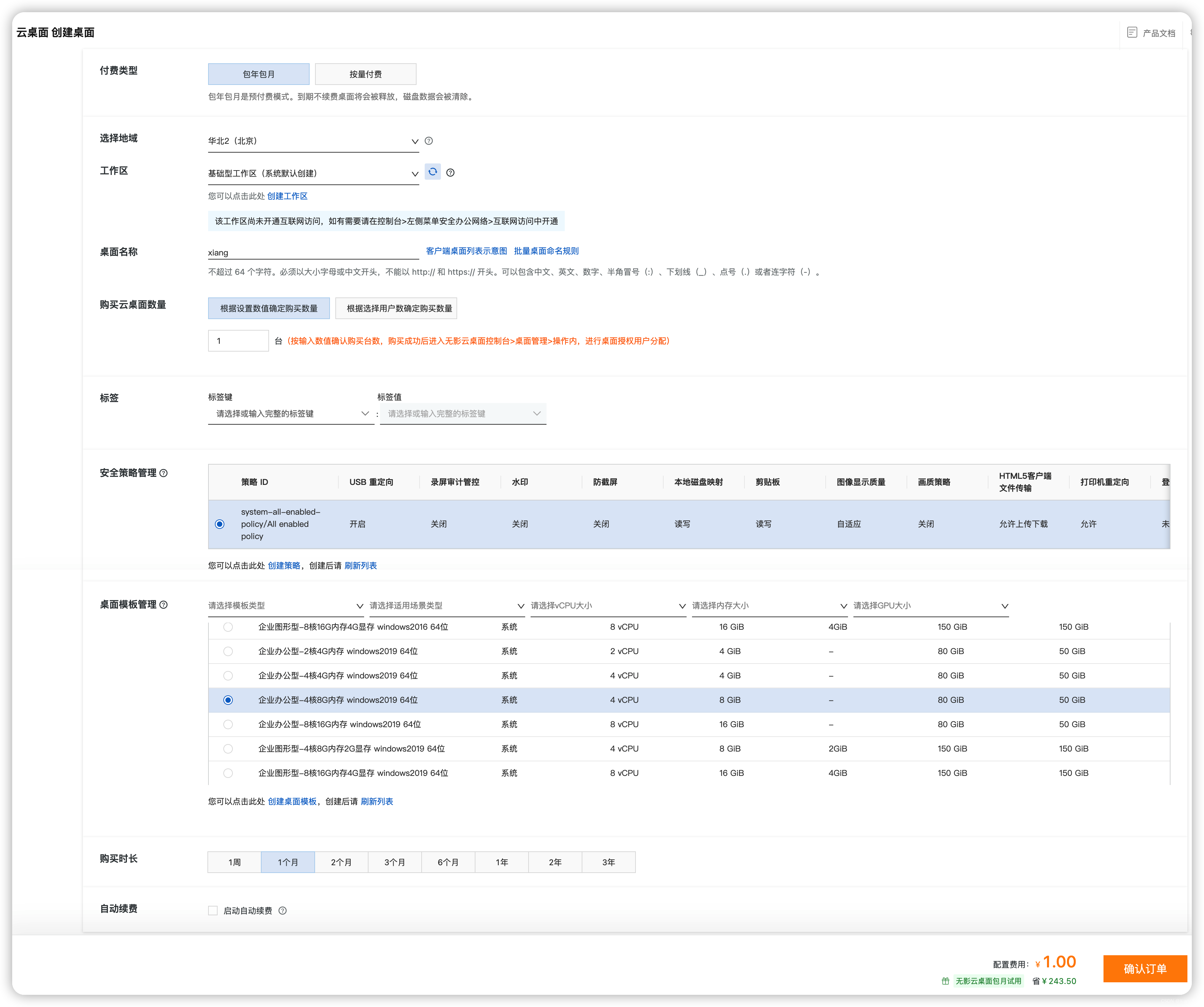The height and width of the screenshot is (1007, 1204).
Task: Select 企业办公型-8核16G内存 windows2019 template
Action: [x=228, y=724]
